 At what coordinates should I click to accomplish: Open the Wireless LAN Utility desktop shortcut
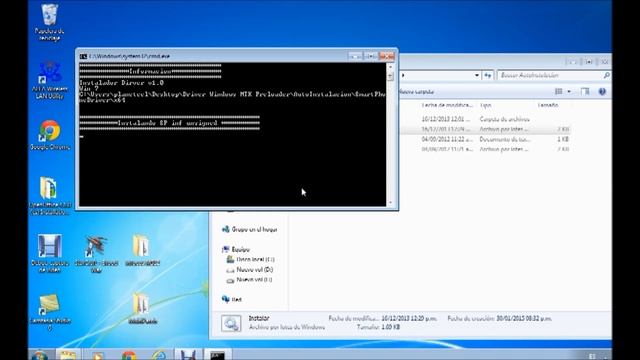pos(49,81)
